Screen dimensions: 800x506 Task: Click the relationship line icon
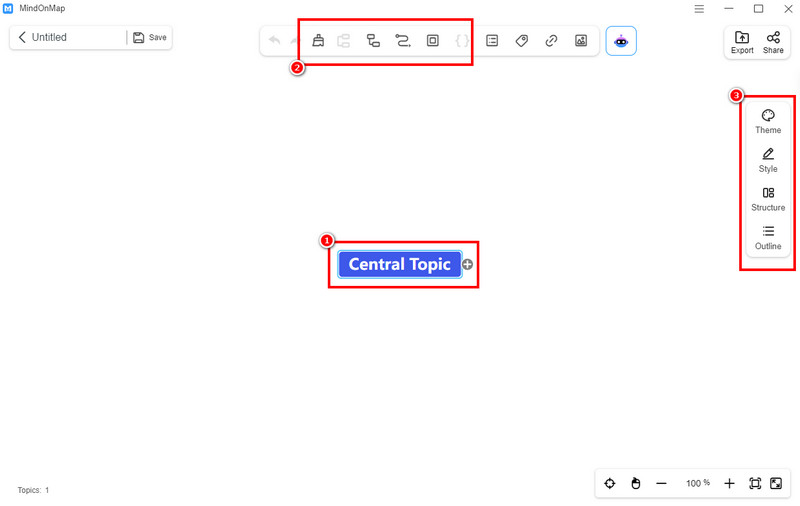tap(403, 40)
